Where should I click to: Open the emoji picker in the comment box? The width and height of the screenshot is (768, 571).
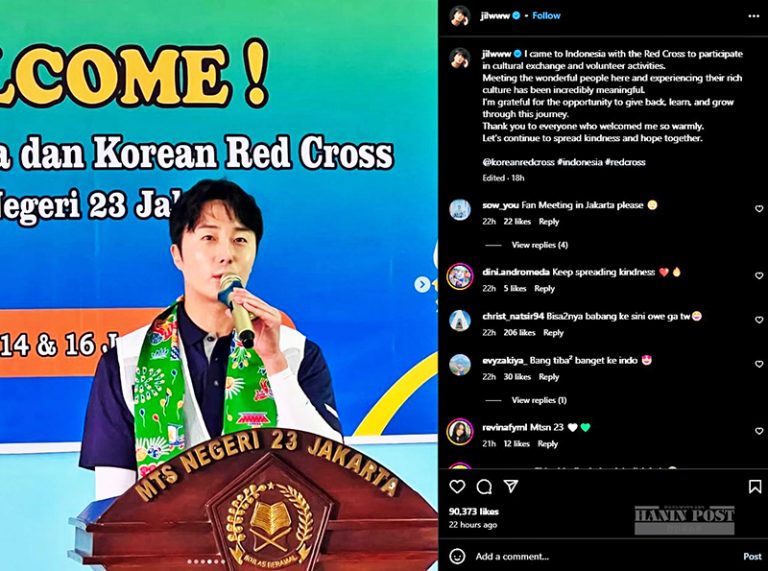point(457,556)
